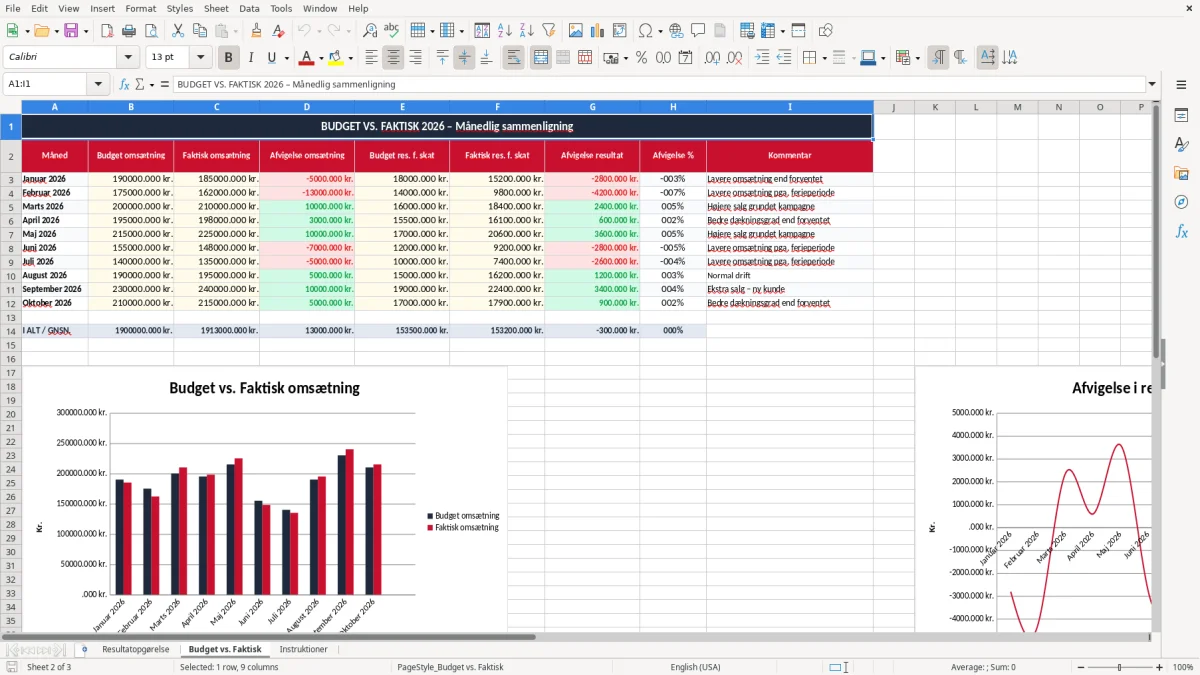Open the Format menu

coord(140,8)
